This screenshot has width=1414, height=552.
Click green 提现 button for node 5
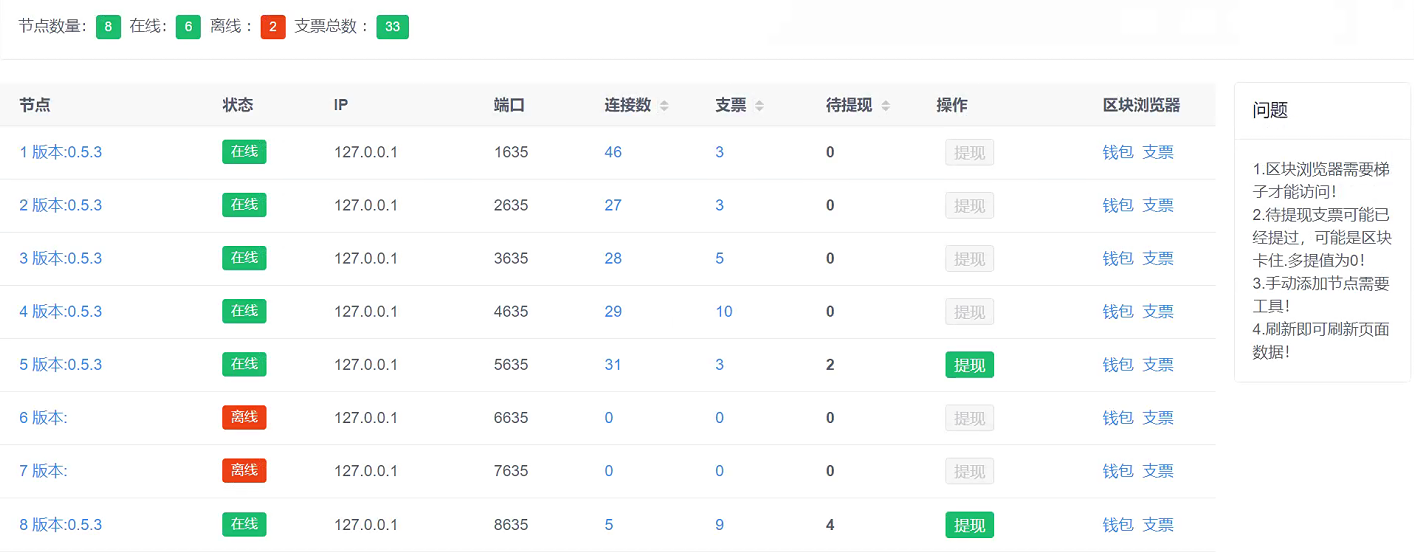coord(969,365)
